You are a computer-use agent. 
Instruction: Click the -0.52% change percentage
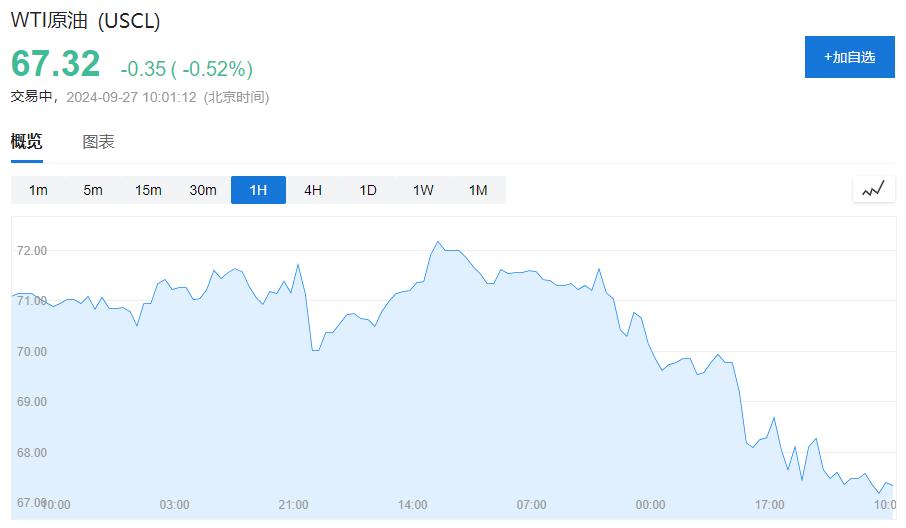(x=217, y=69)
